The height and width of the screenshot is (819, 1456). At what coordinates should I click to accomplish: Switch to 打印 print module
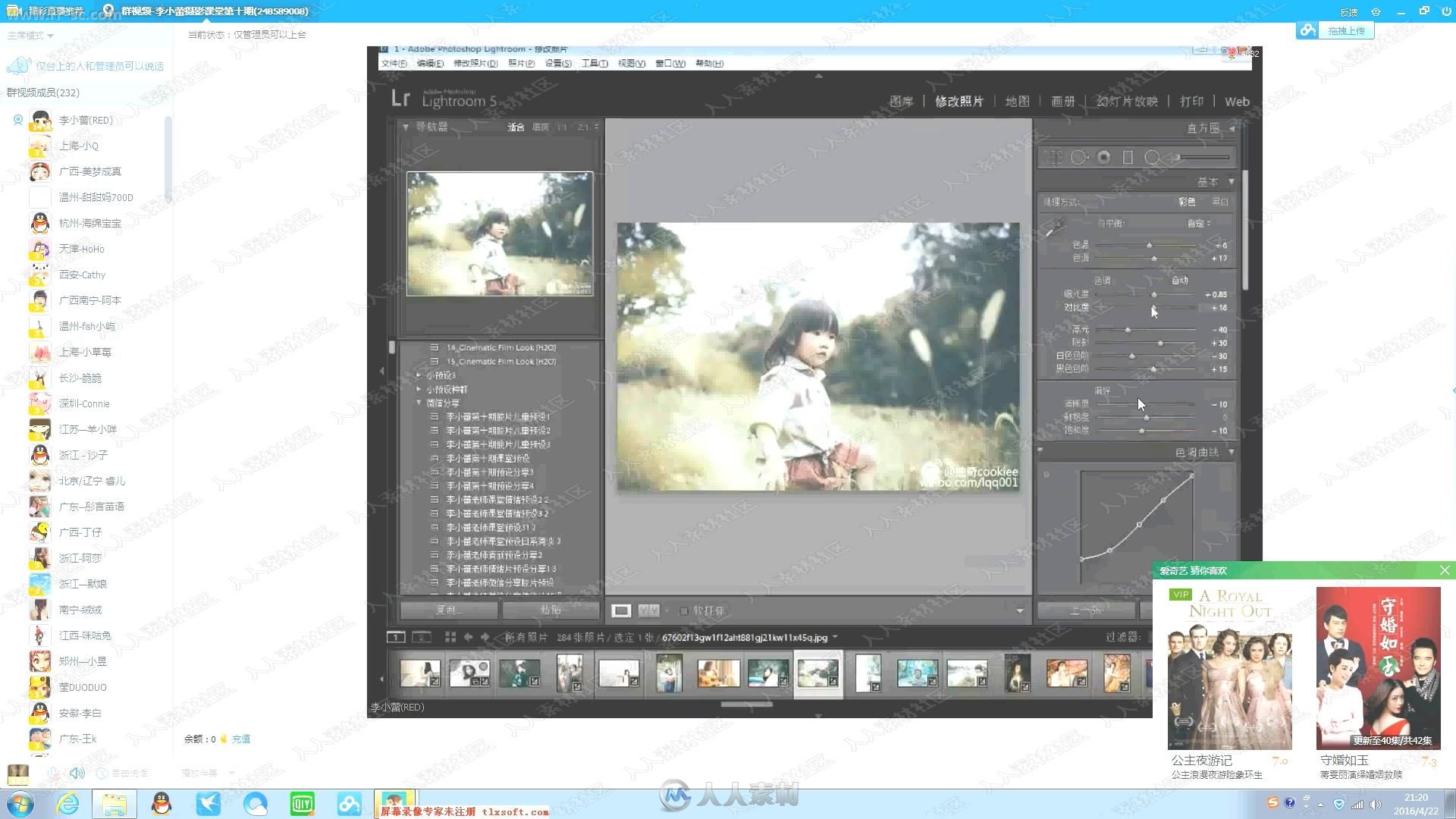1191,102
